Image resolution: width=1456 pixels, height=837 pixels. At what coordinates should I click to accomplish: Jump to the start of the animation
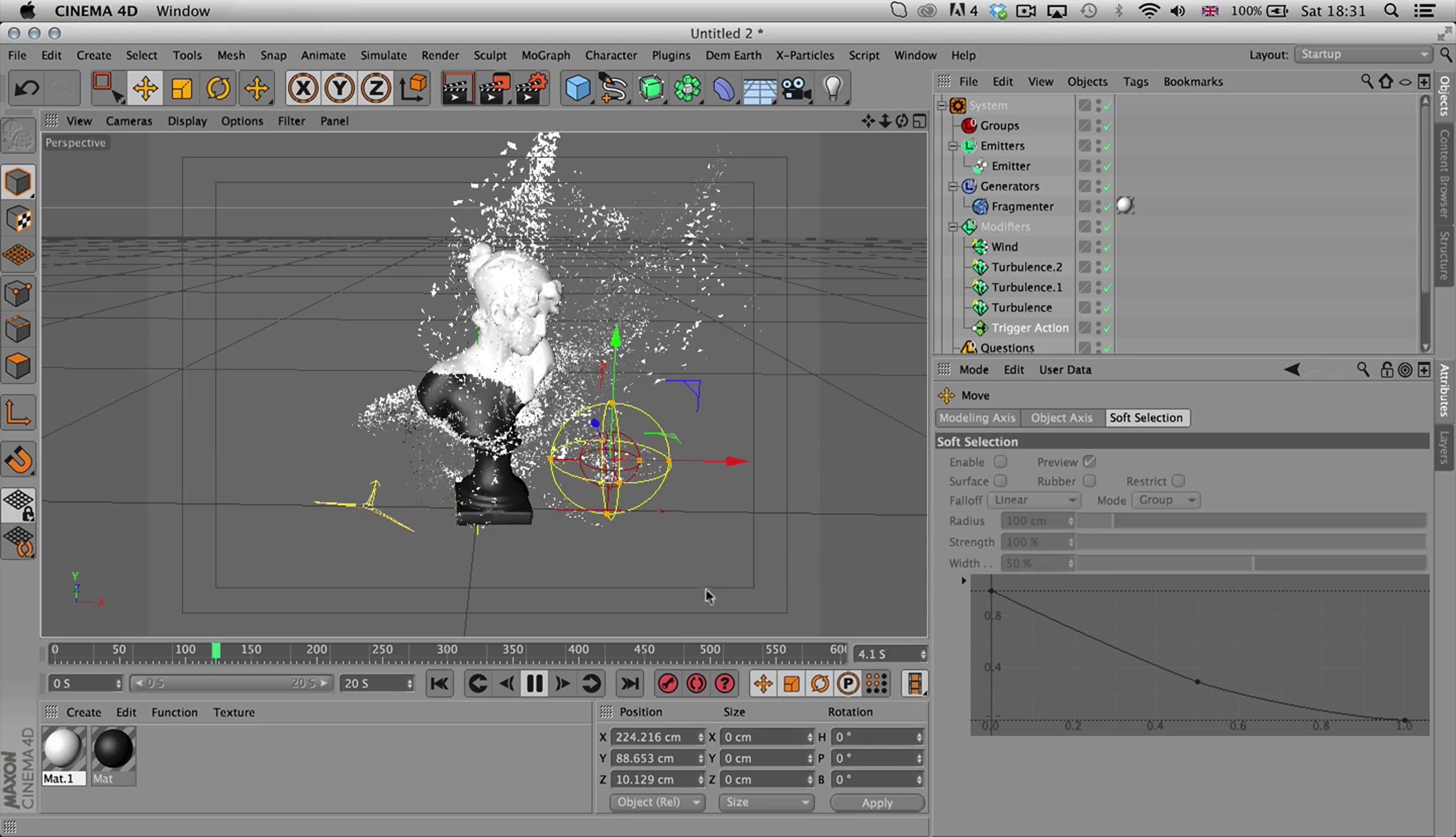pos(439,684)
